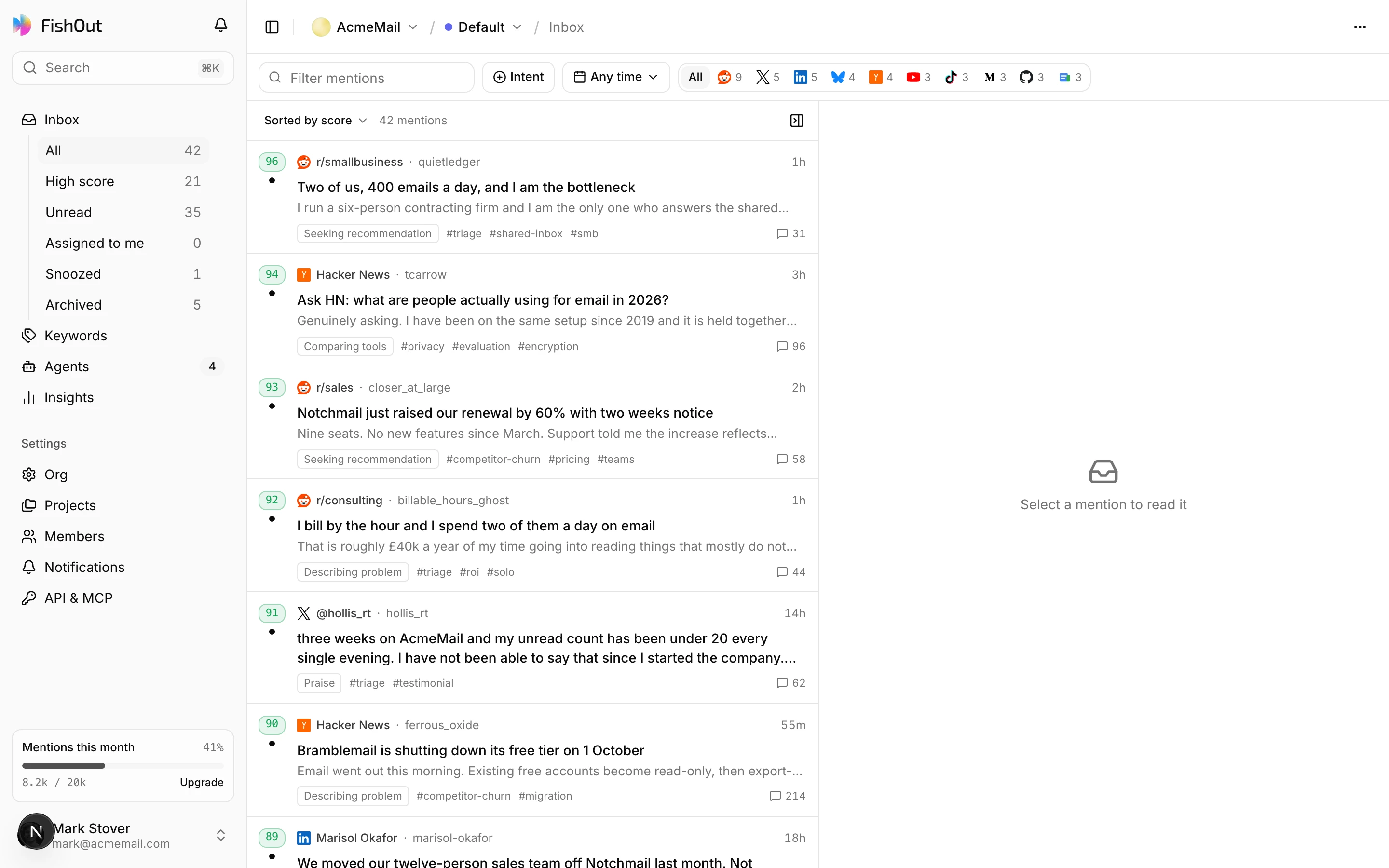This screenshot has width=1389, height=868.
Task: Collapse the reading pane icon
Action: 796,121
